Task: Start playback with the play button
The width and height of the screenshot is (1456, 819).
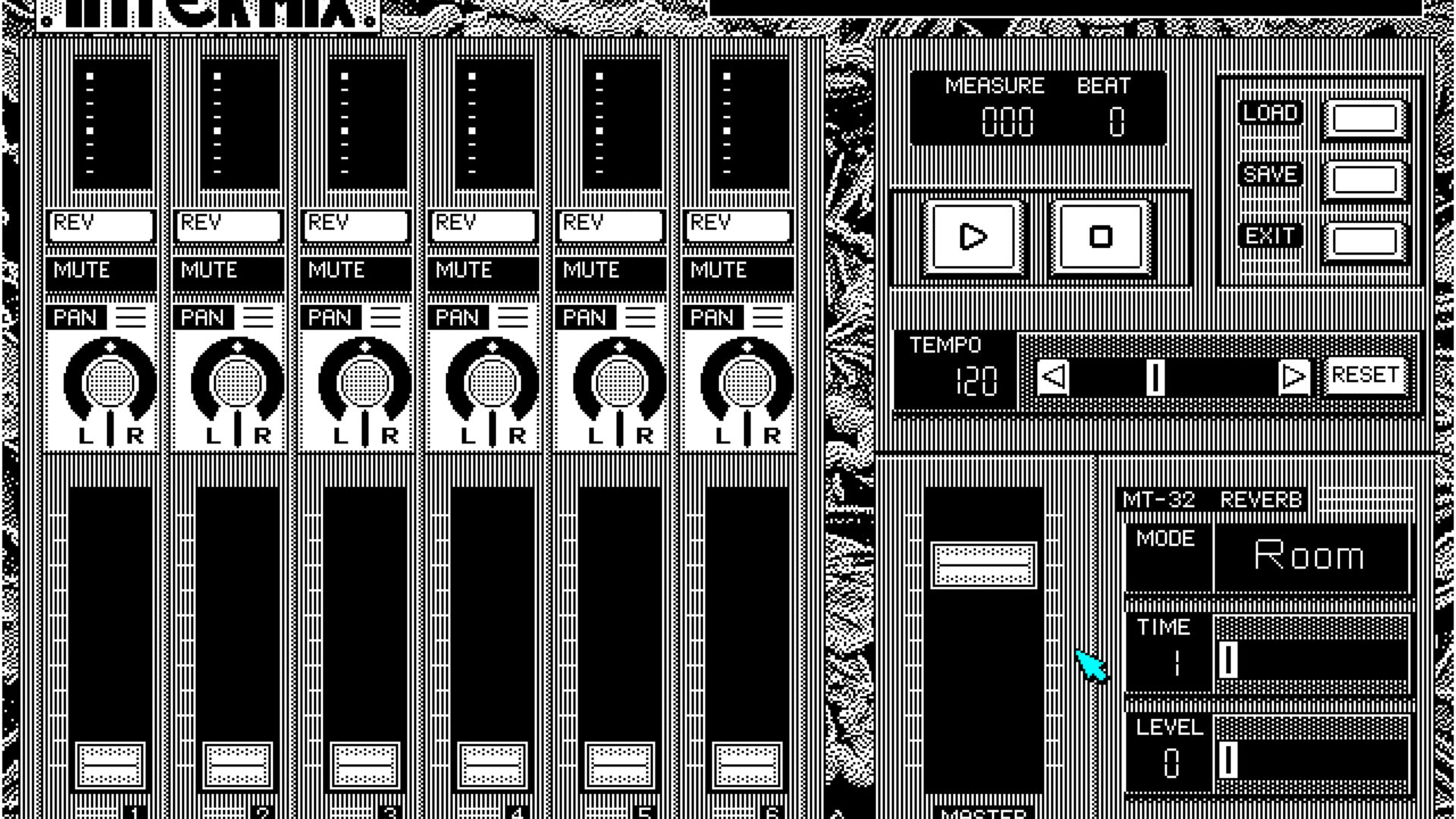Action: [x=973, y=237]
